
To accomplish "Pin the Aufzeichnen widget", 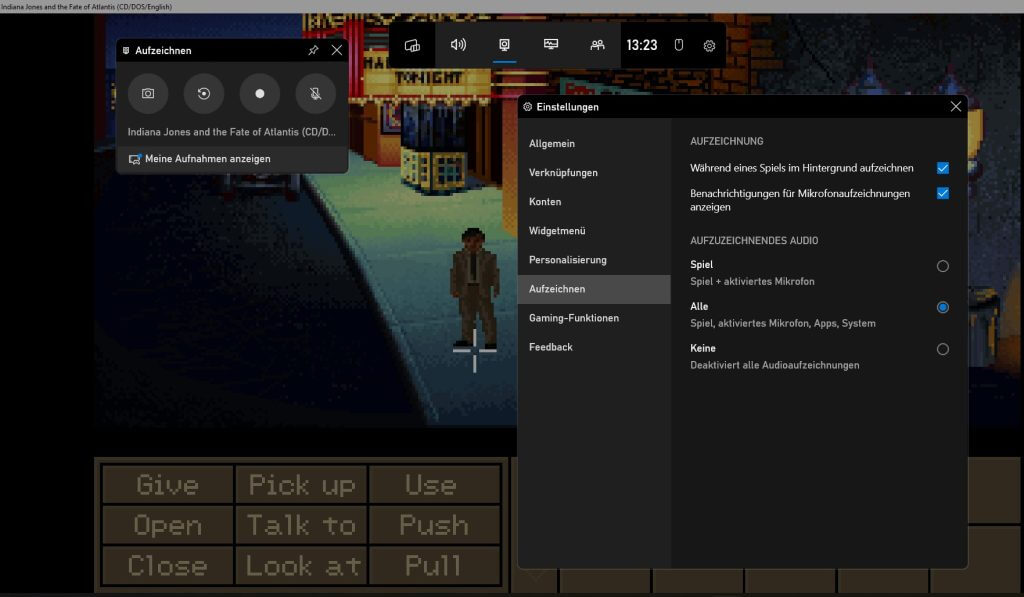I will (313, 50).
